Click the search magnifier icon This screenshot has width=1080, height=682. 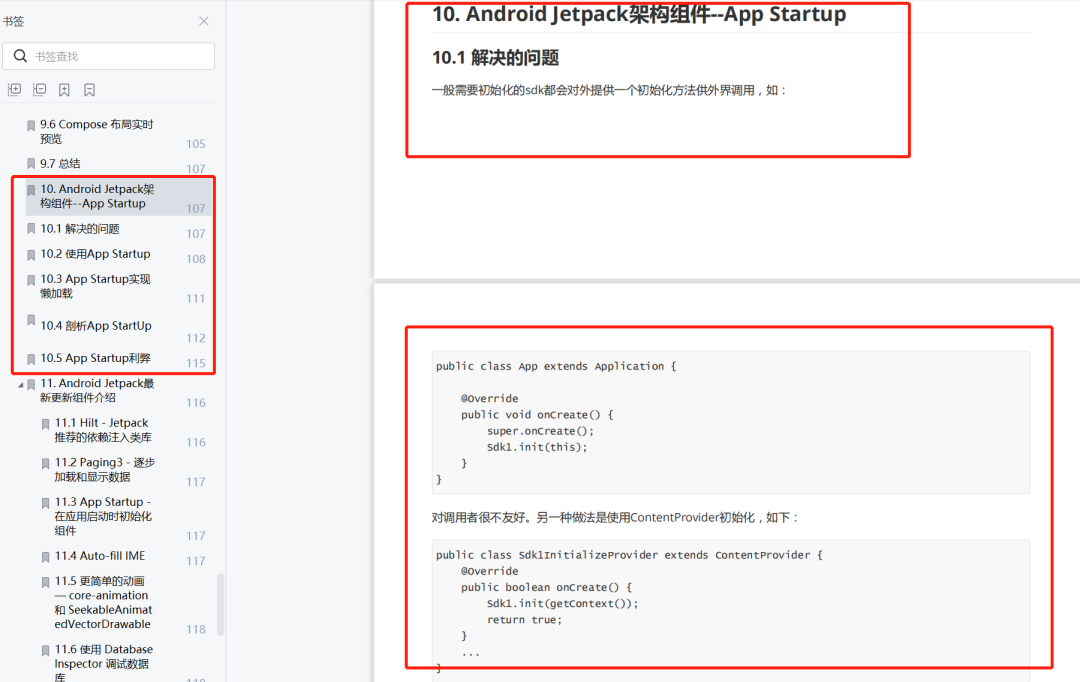pos(21,56)
